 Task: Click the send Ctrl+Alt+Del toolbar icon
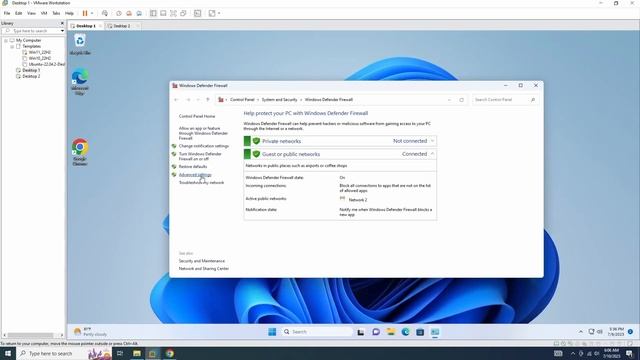(105, 13)
